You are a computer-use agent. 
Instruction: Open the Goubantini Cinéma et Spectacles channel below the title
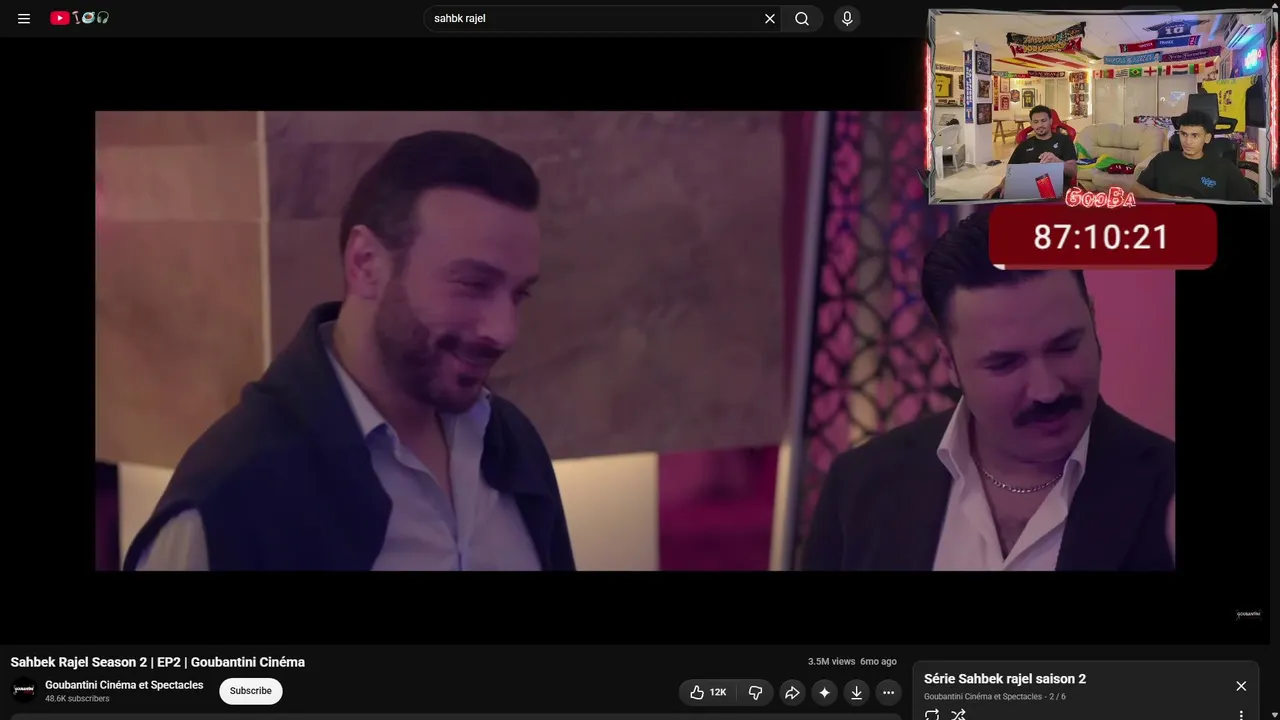[x=124, y=685]
